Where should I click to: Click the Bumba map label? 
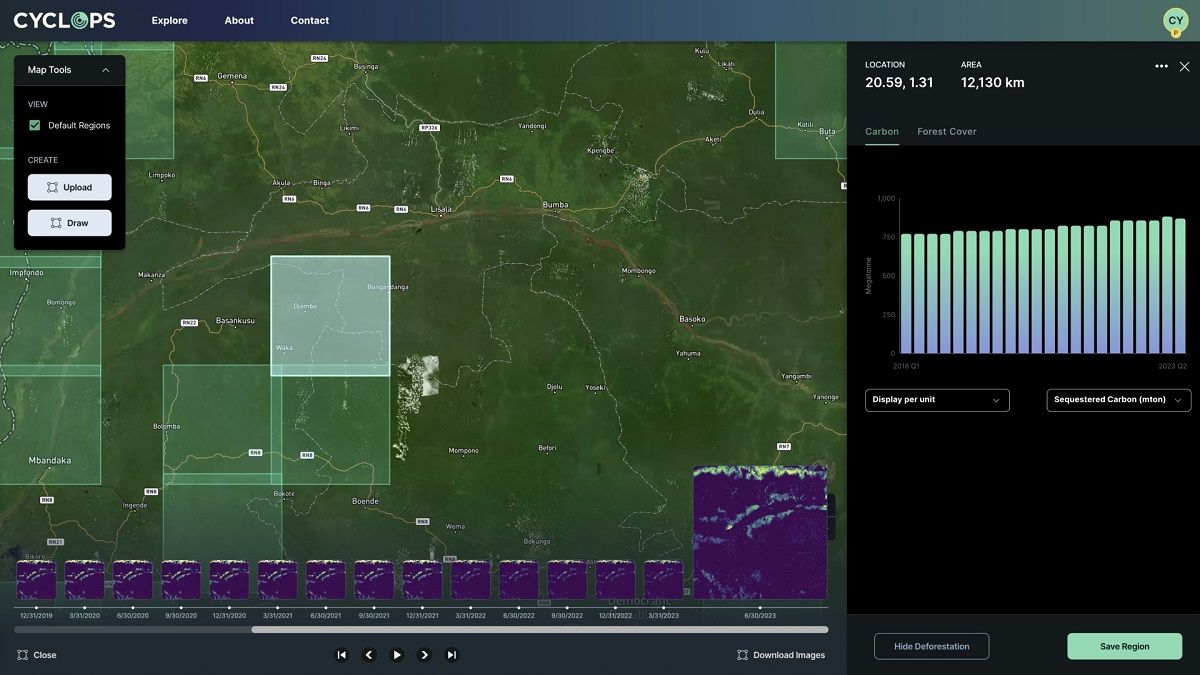pyautogui.click(x=555, y=205)
